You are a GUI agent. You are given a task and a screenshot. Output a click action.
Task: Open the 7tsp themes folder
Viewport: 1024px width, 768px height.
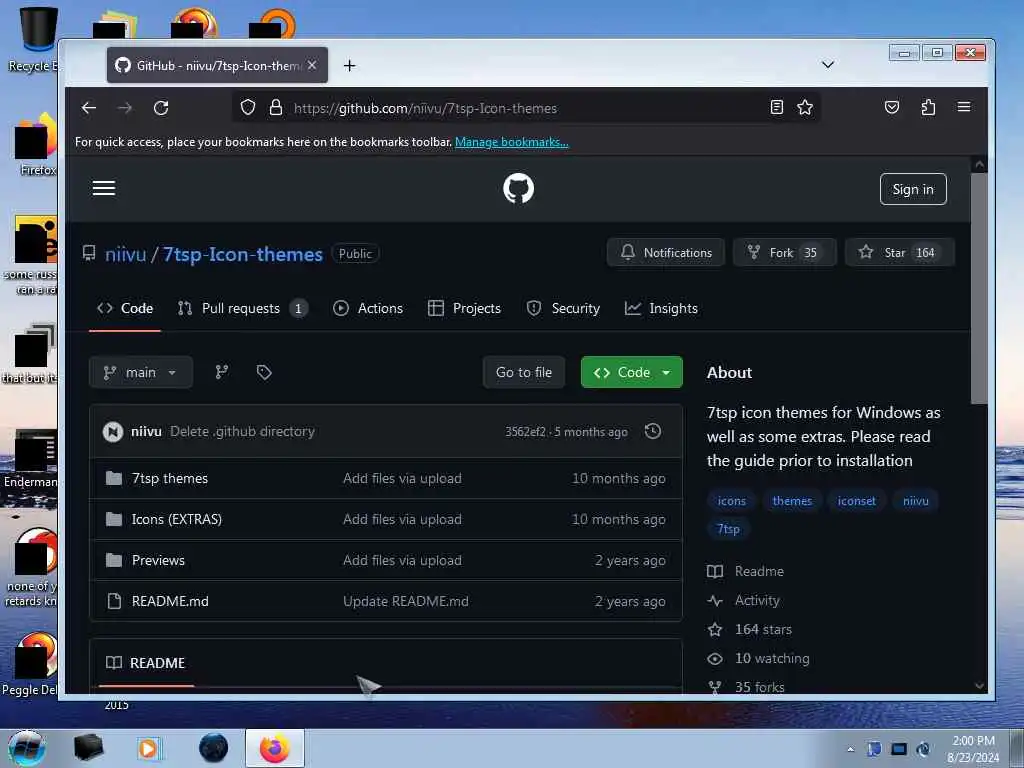point(170,479)
